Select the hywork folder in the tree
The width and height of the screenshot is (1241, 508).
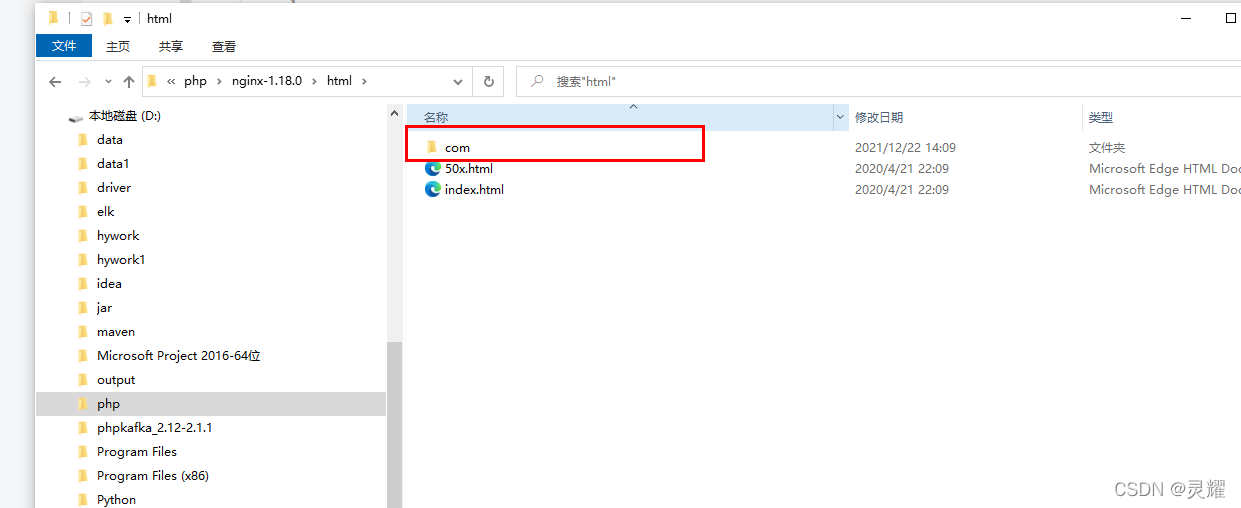click(x=118, y=235)
